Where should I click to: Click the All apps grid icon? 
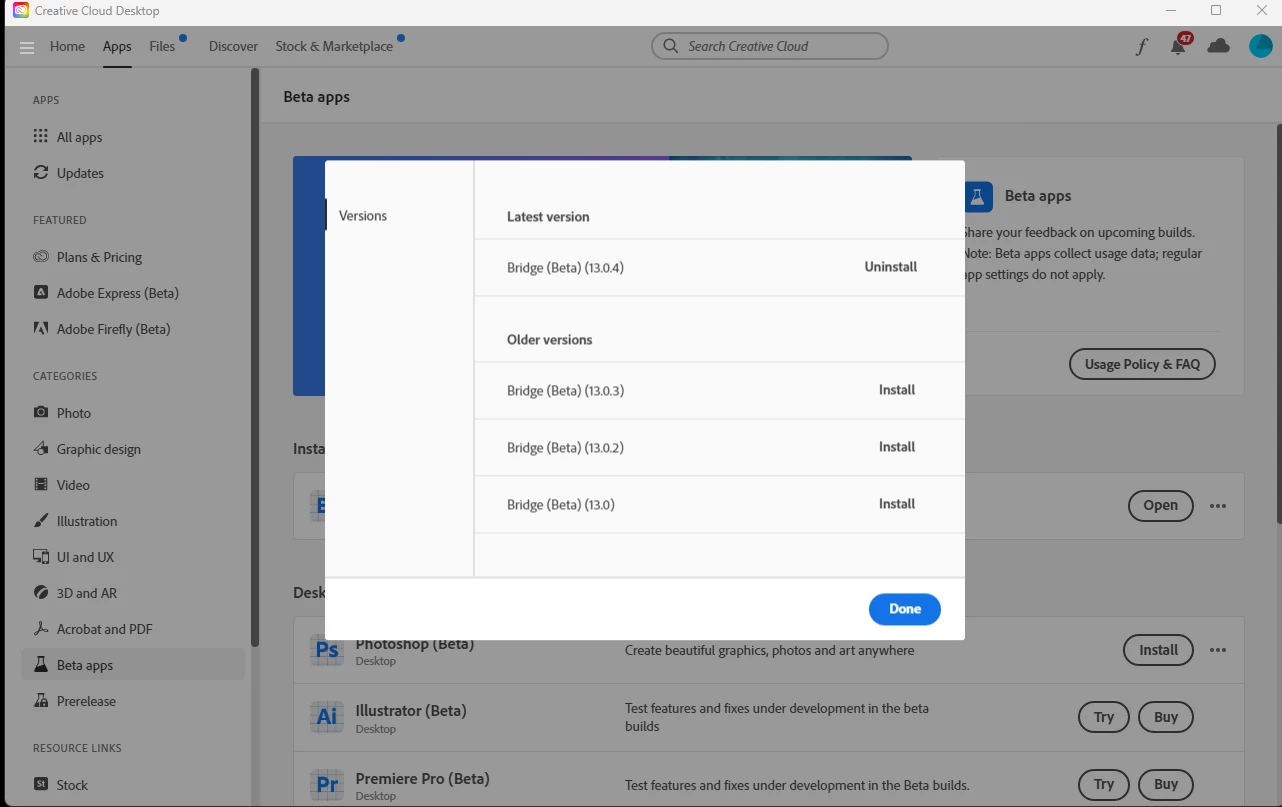click(40, 137)
